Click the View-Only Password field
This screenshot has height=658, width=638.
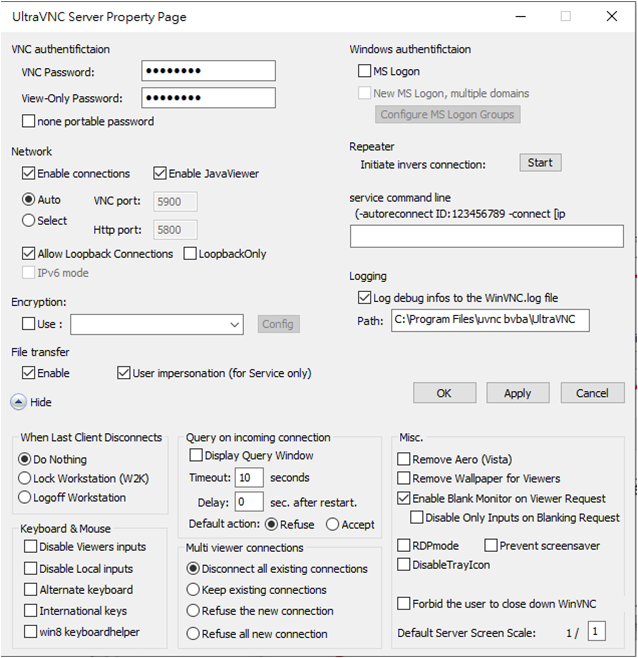click(x=209, y=98)
